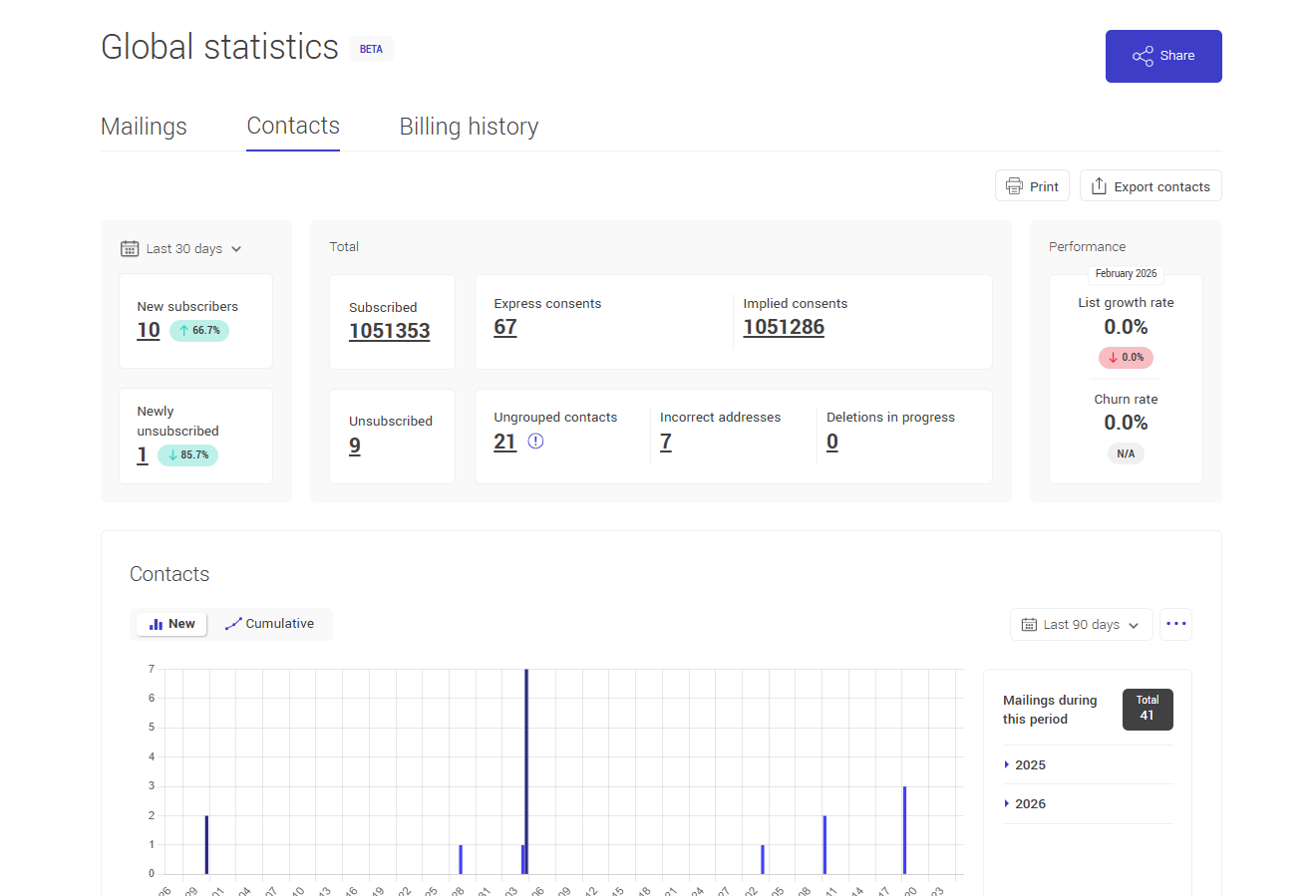Click the calendar icon beside Last 30 days
This screenshot has height=896, width=1316.
[x=130, y=248]
